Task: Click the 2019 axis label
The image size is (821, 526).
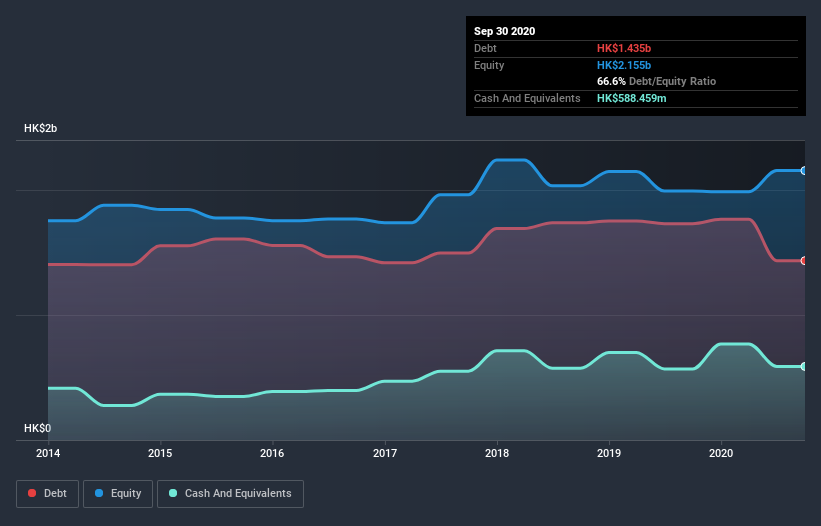Action: 609,453
